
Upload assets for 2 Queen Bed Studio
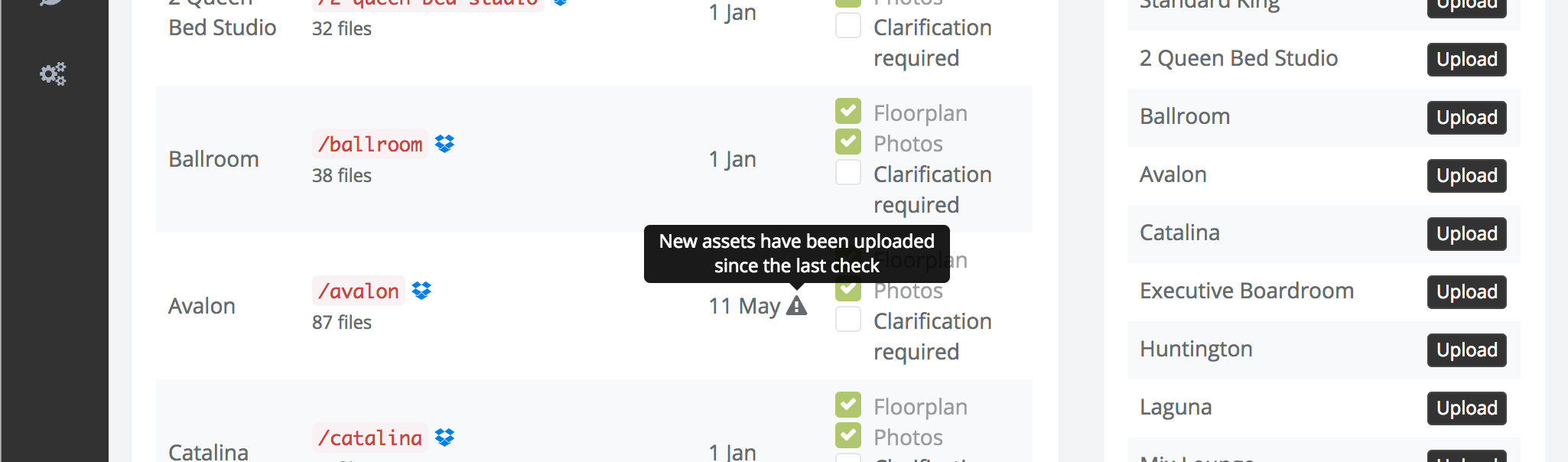click(x=1466, y=59)
